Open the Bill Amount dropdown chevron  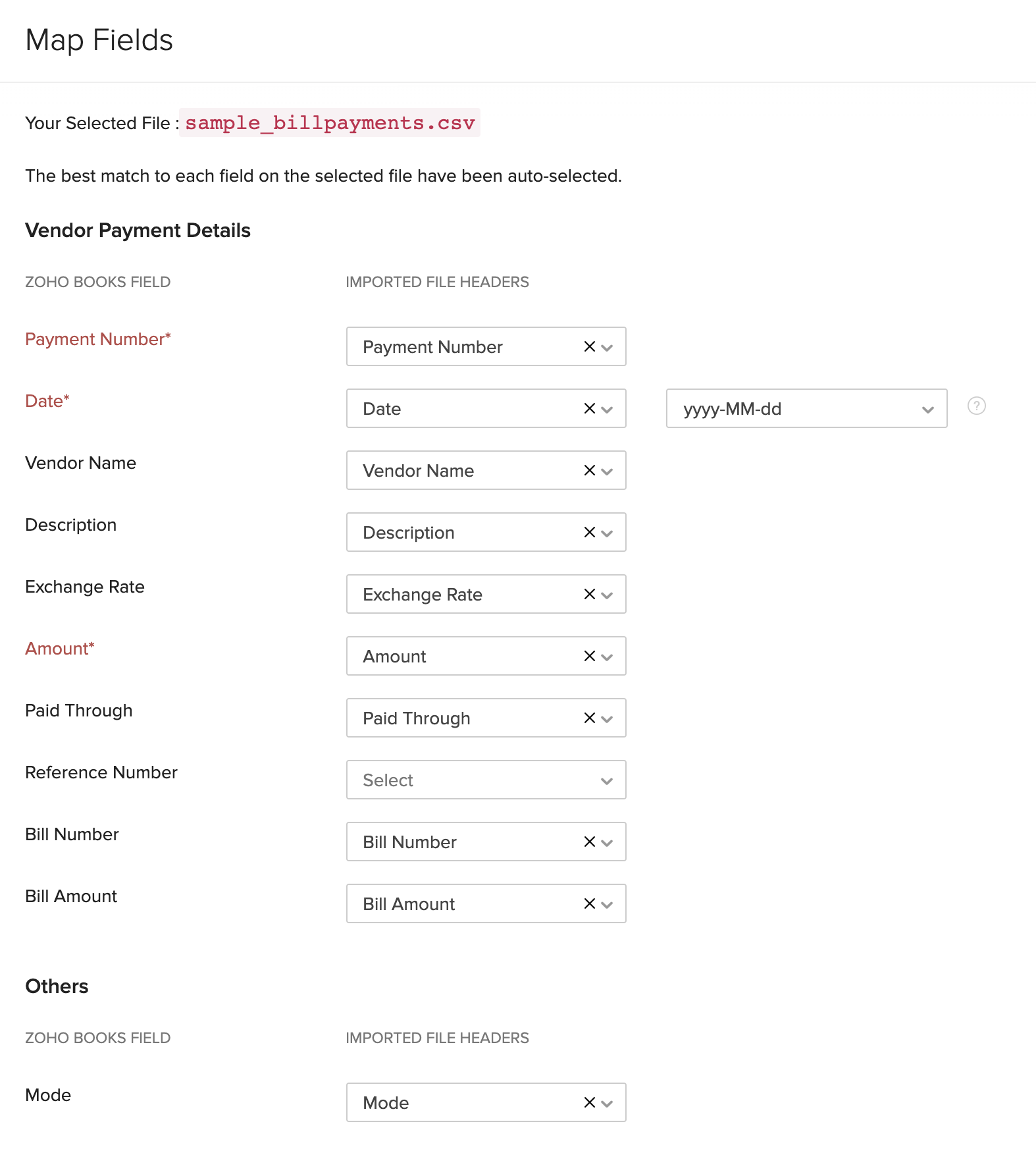tap(607, 905)
